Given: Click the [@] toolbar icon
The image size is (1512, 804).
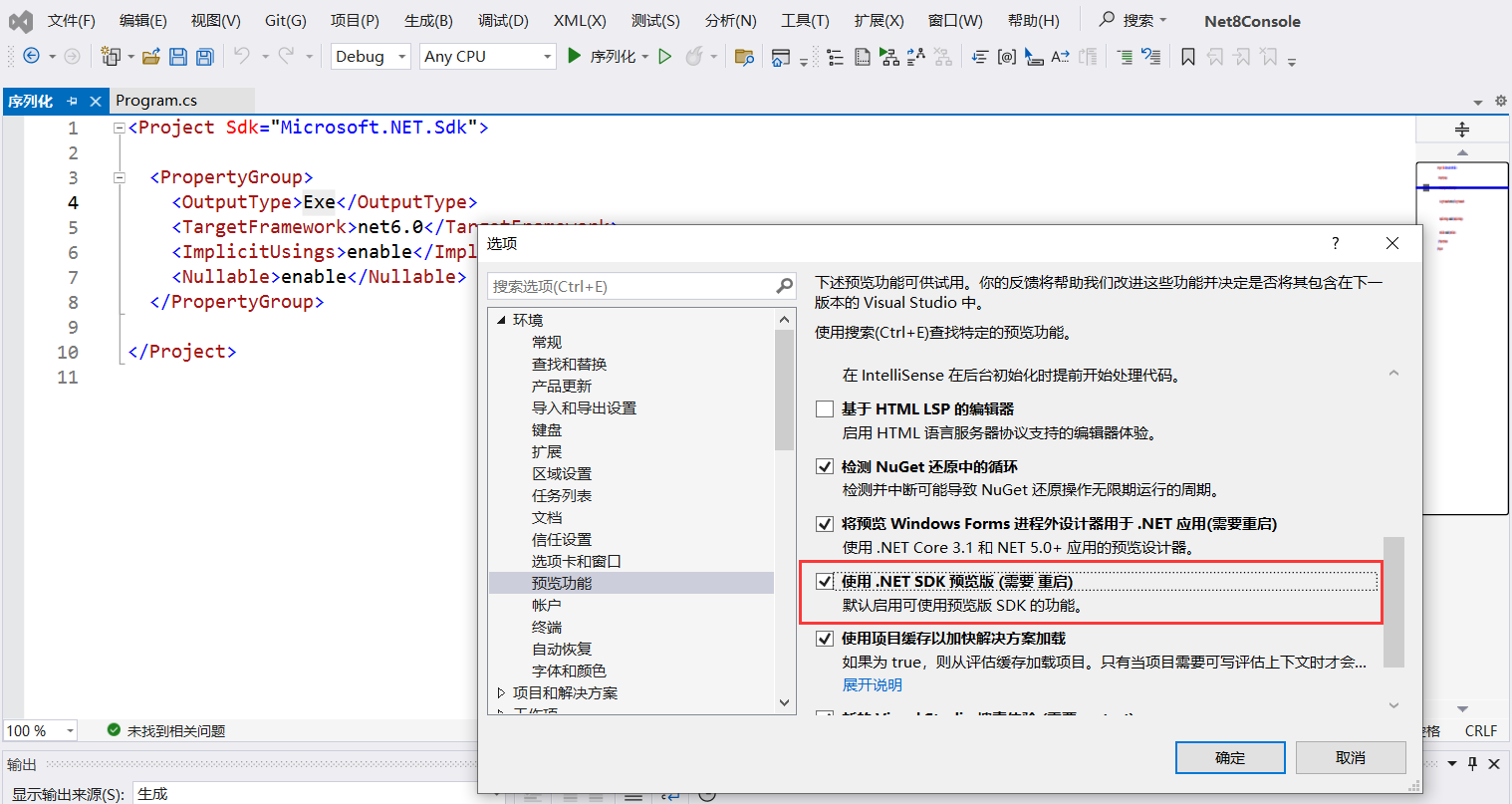Looking at the screenshot, I should (1007, 57).
